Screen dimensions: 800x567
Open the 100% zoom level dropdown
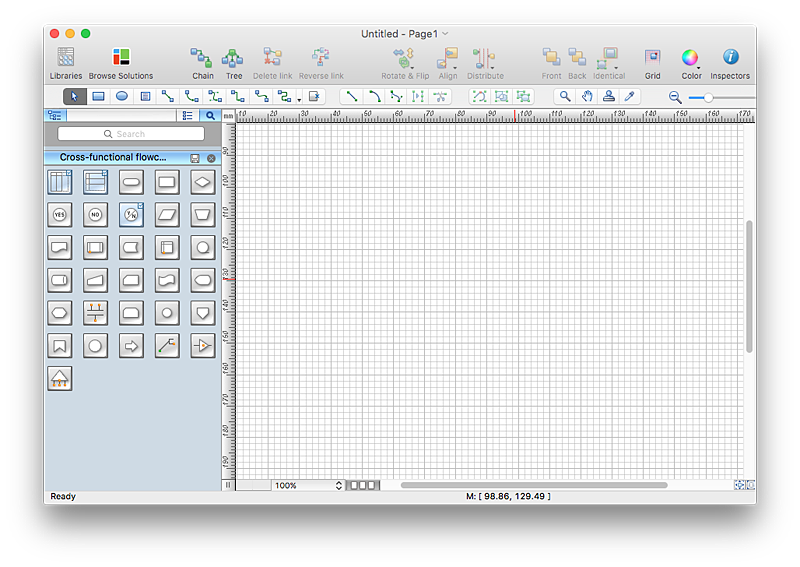tap(339, 485)
